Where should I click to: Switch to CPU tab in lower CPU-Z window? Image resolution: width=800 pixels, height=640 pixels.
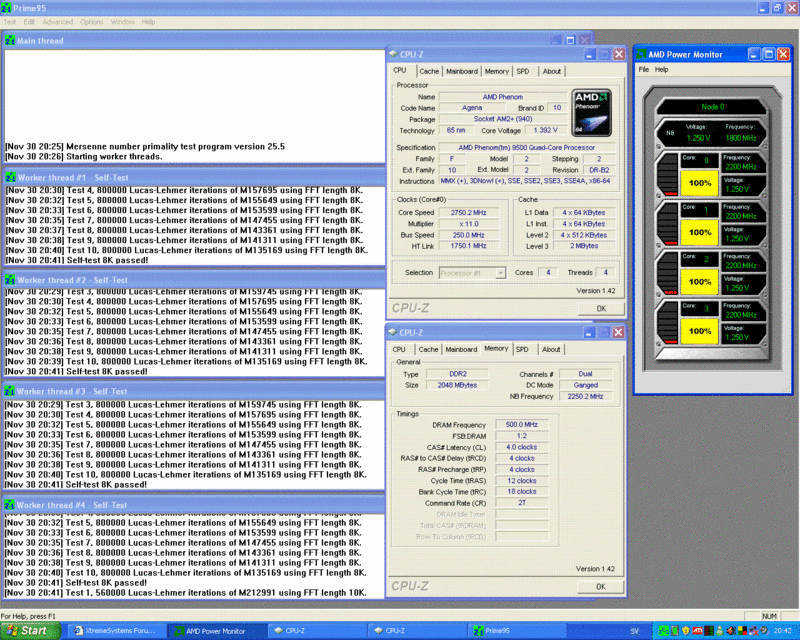[x=399, y=349]
